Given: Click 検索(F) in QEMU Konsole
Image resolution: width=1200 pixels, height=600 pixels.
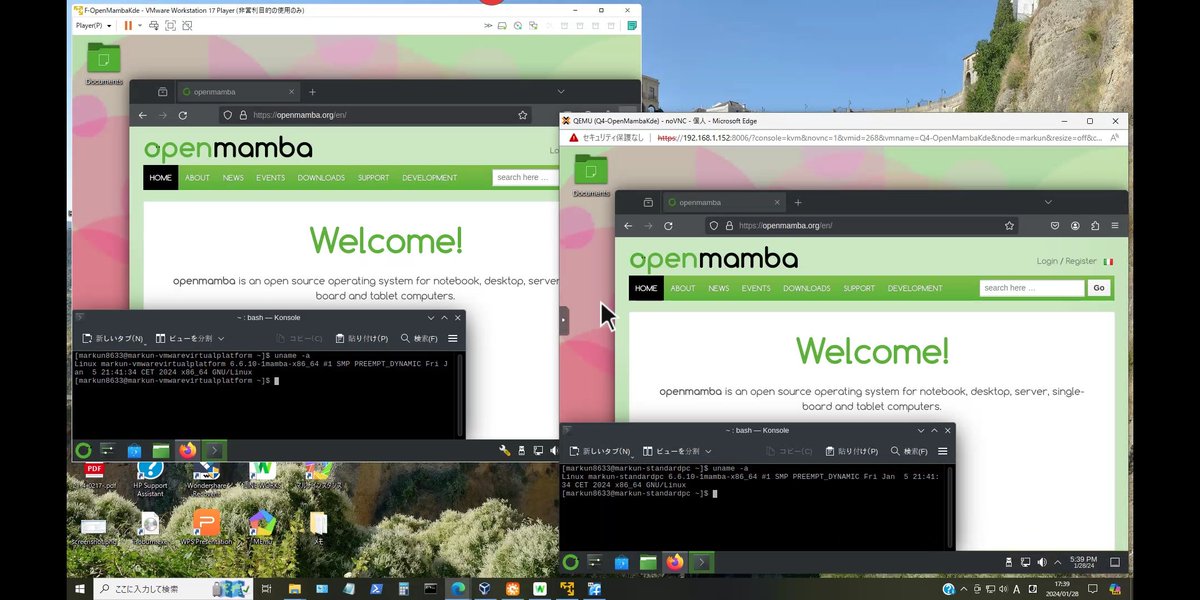Looking at the screenshot, I should [x=907, y=451].
